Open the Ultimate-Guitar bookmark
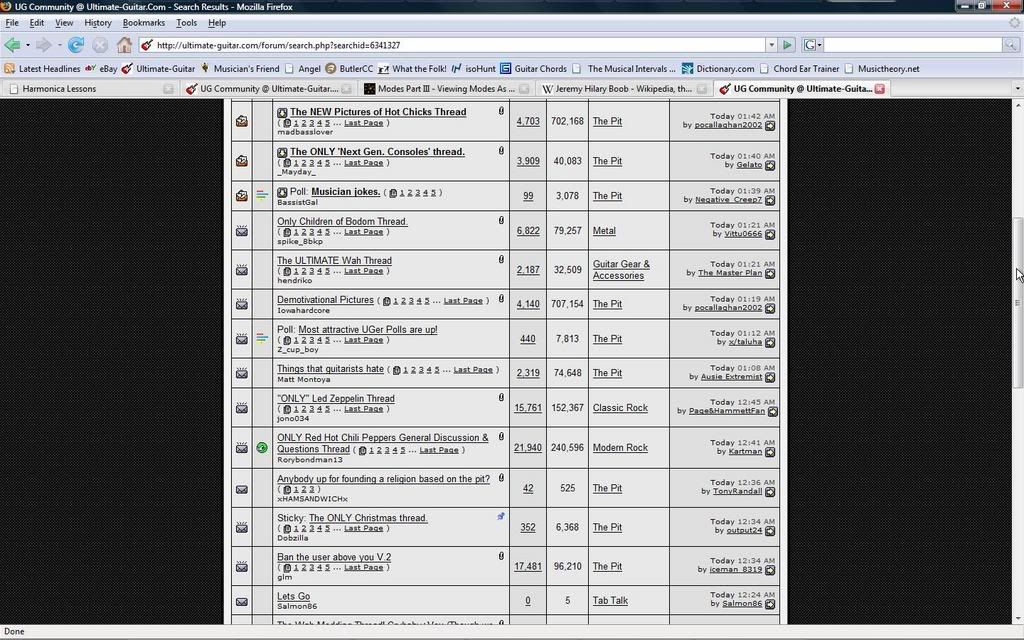The image size is (1024, 640). [x=159, y=69]
